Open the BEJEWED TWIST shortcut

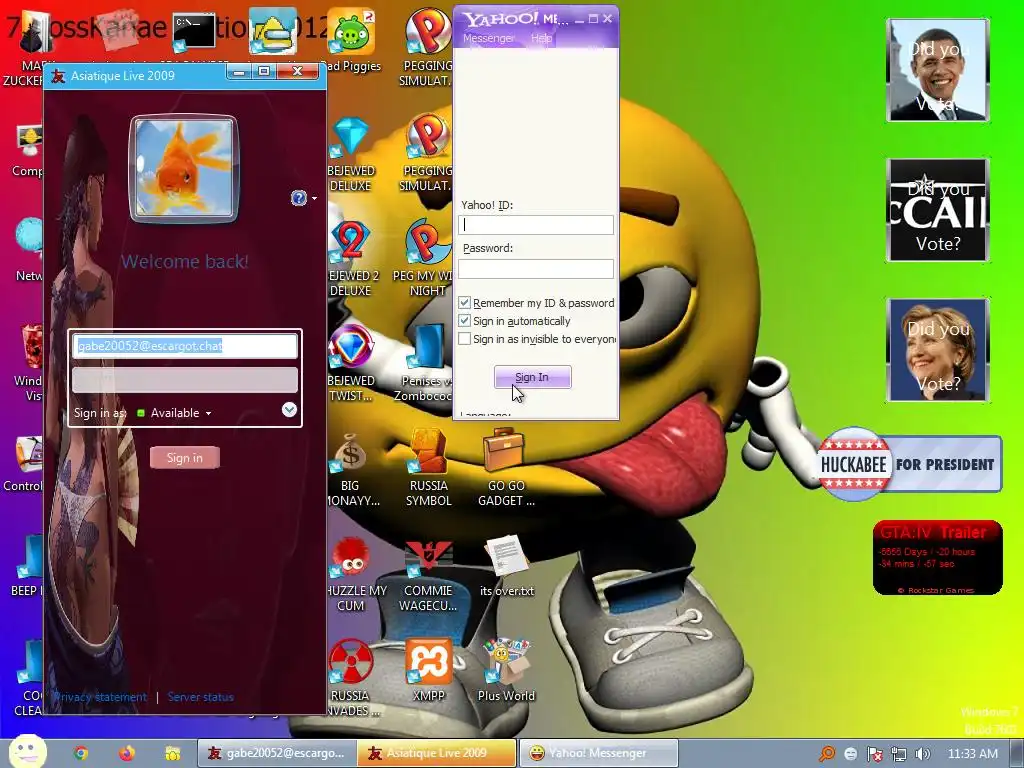coord(351,364)
